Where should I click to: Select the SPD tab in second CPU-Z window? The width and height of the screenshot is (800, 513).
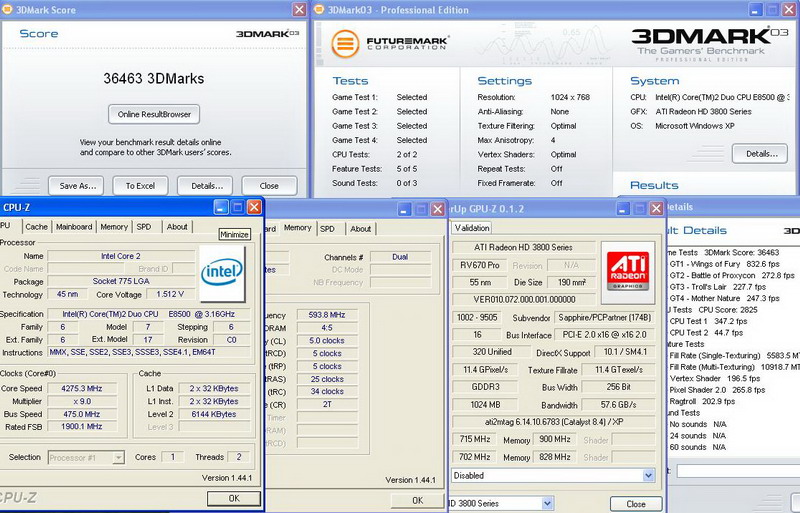pyautogui.click(x=328, y=229)
